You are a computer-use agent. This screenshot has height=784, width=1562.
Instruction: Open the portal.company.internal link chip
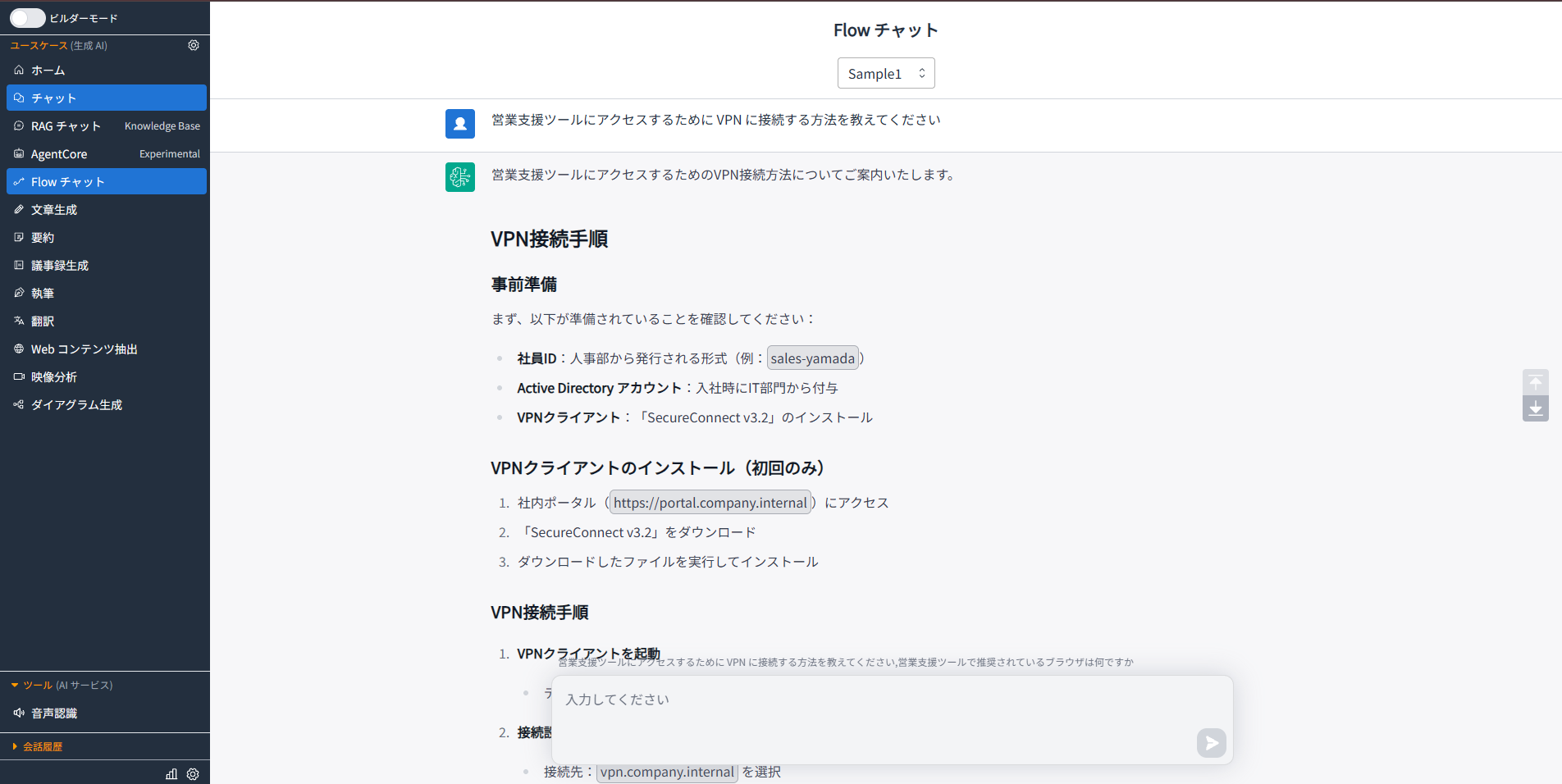710,502
